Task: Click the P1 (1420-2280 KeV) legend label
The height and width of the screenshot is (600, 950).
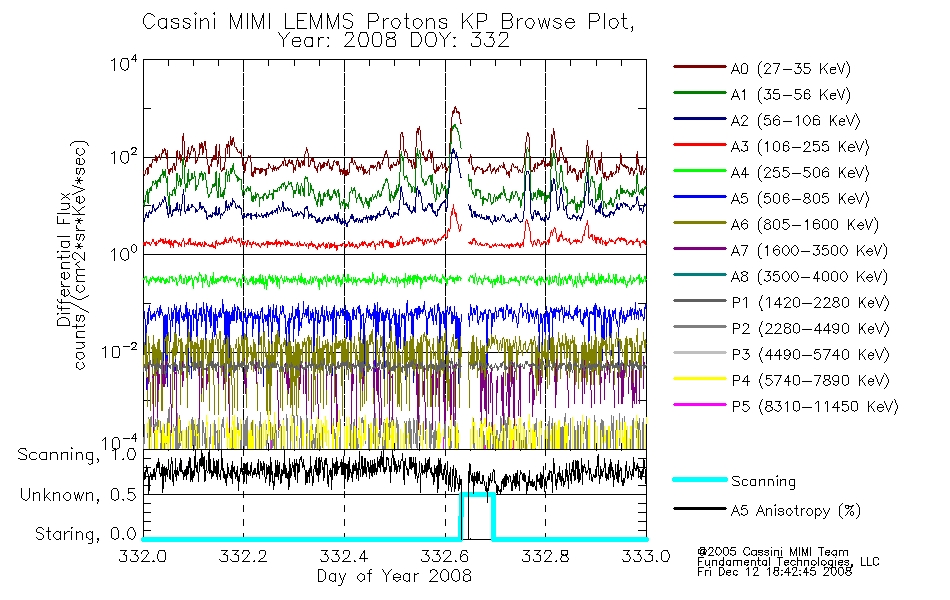Action: coord(809,302)
